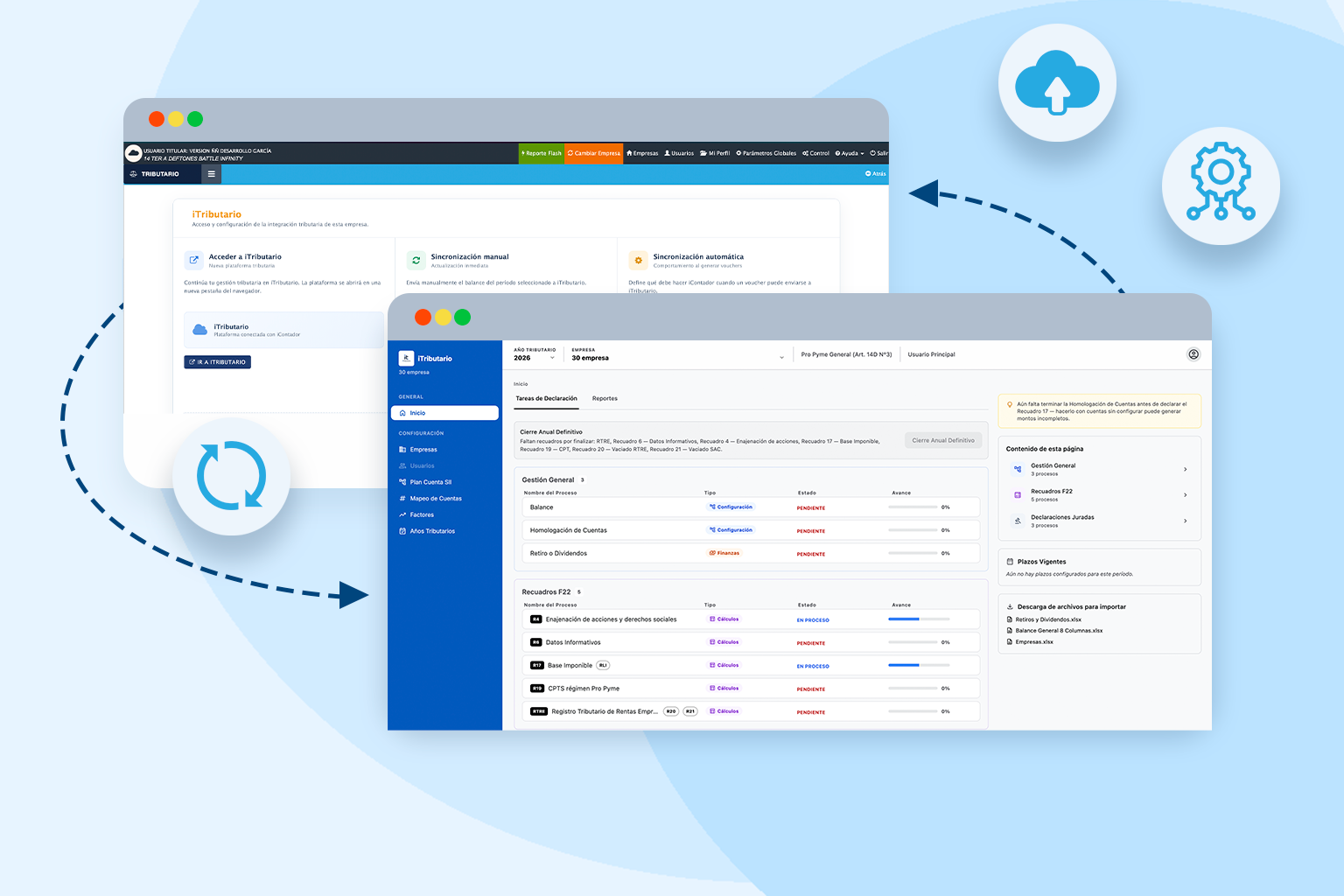1344x896 pixels.
Task: Click the R21 badge on Registro Tributario row
Action: tap(690, 711)
